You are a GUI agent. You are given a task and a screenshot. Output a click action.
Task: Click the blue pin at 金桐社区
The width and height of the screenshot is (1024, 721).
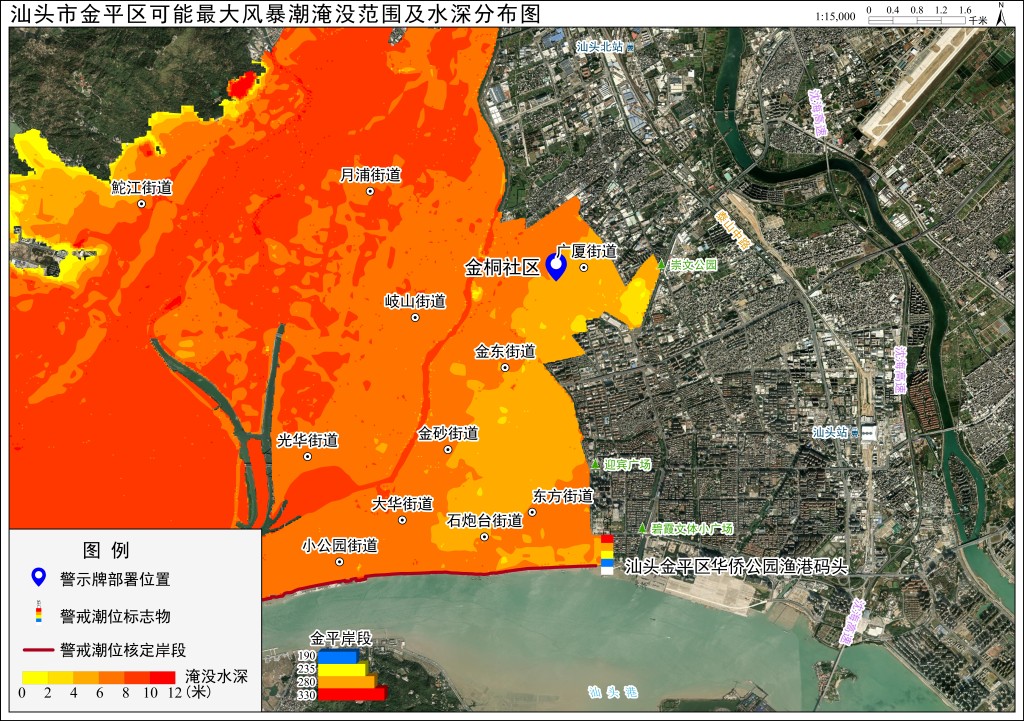556,267
